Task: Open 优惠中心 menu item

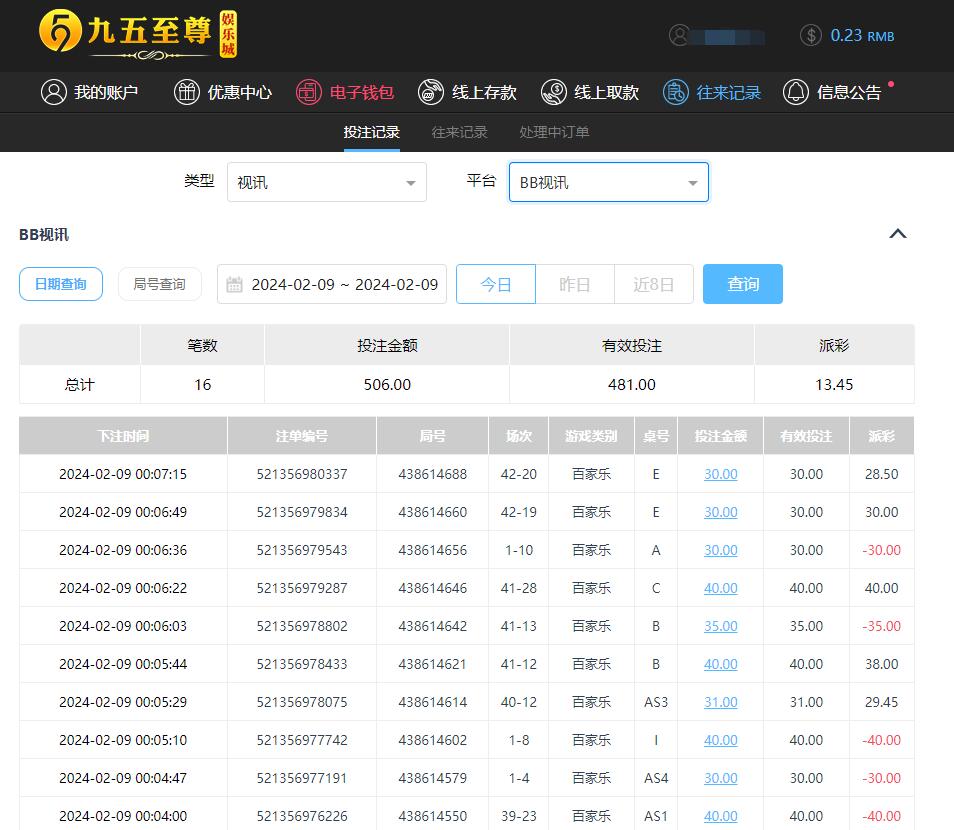Action: coord(223,92)
